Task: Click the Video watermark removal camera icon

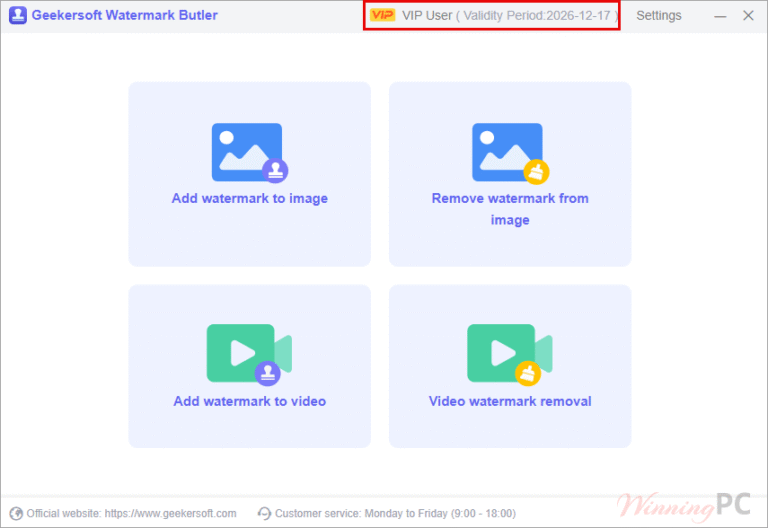Action: coord(510,355)
